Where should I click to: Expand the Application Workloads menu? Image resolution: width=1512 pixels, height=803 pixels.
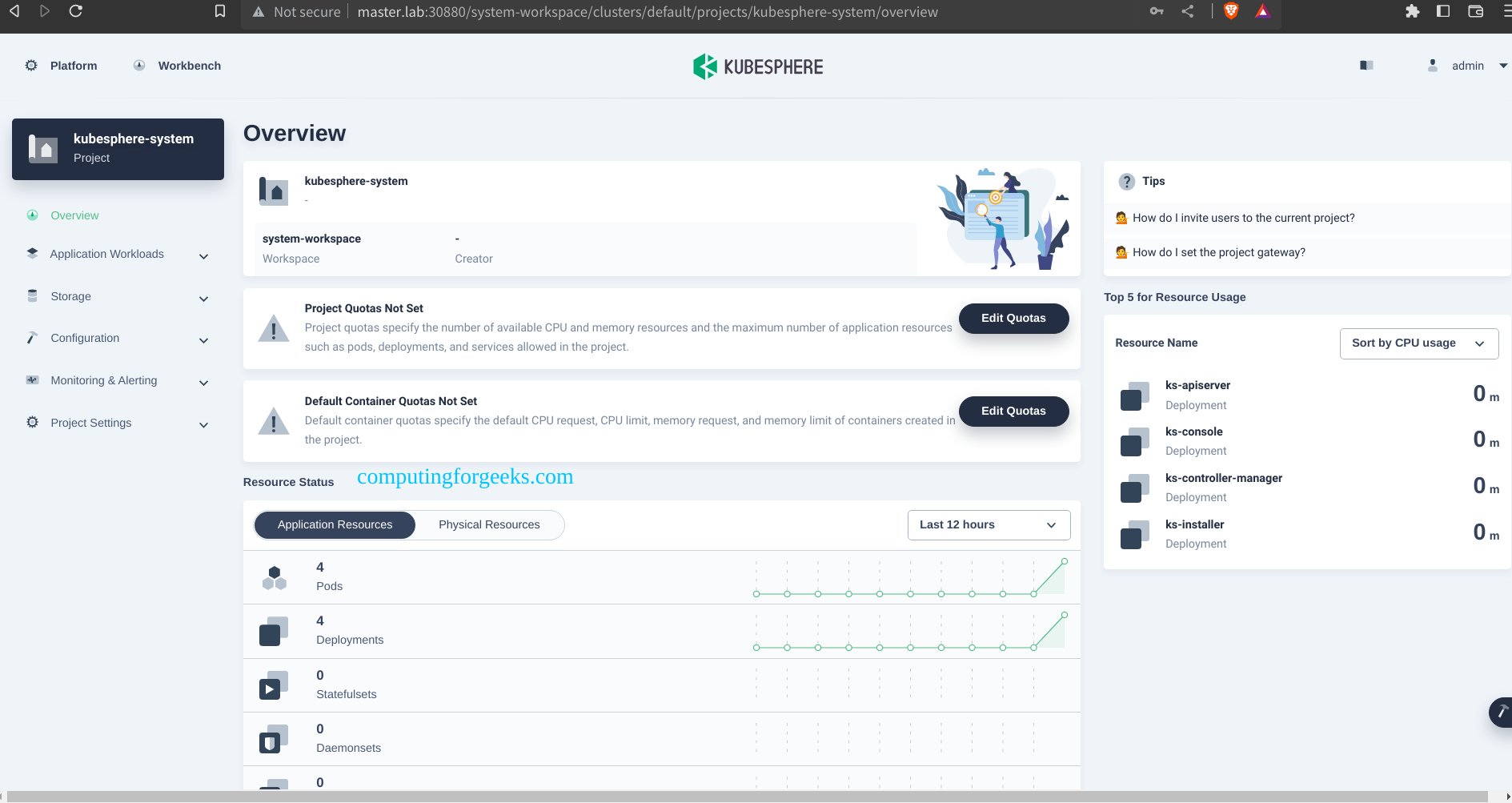tap(118, 255)
